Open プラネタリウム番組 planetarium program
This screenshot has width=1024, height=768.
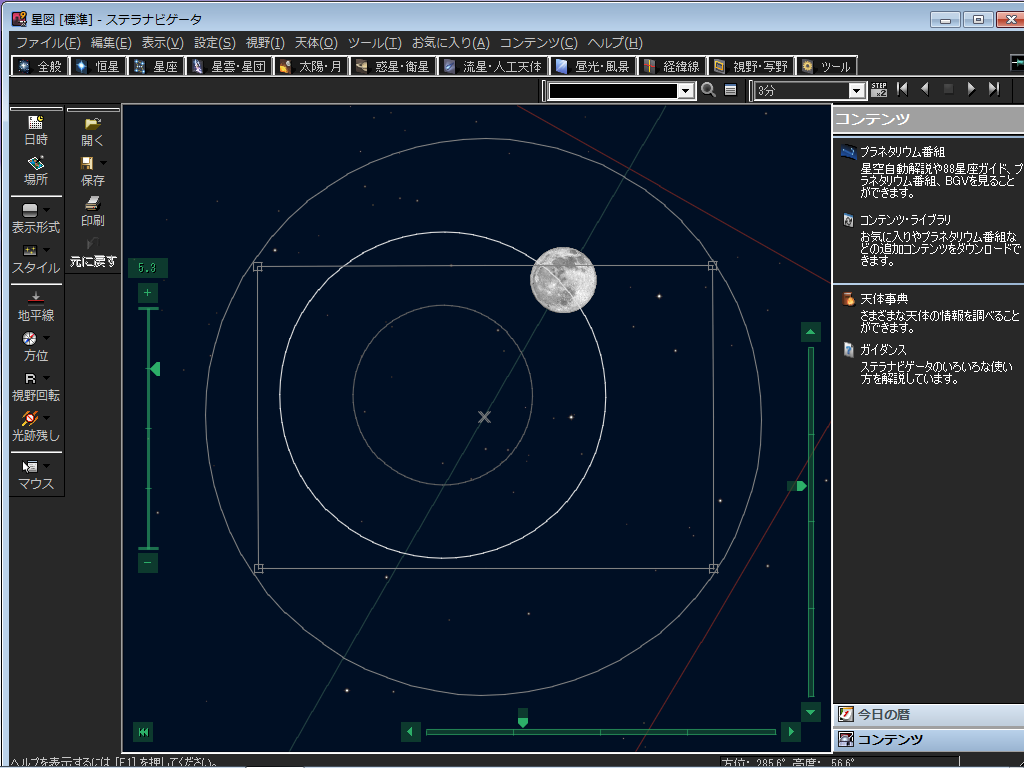tap(902, 152)
